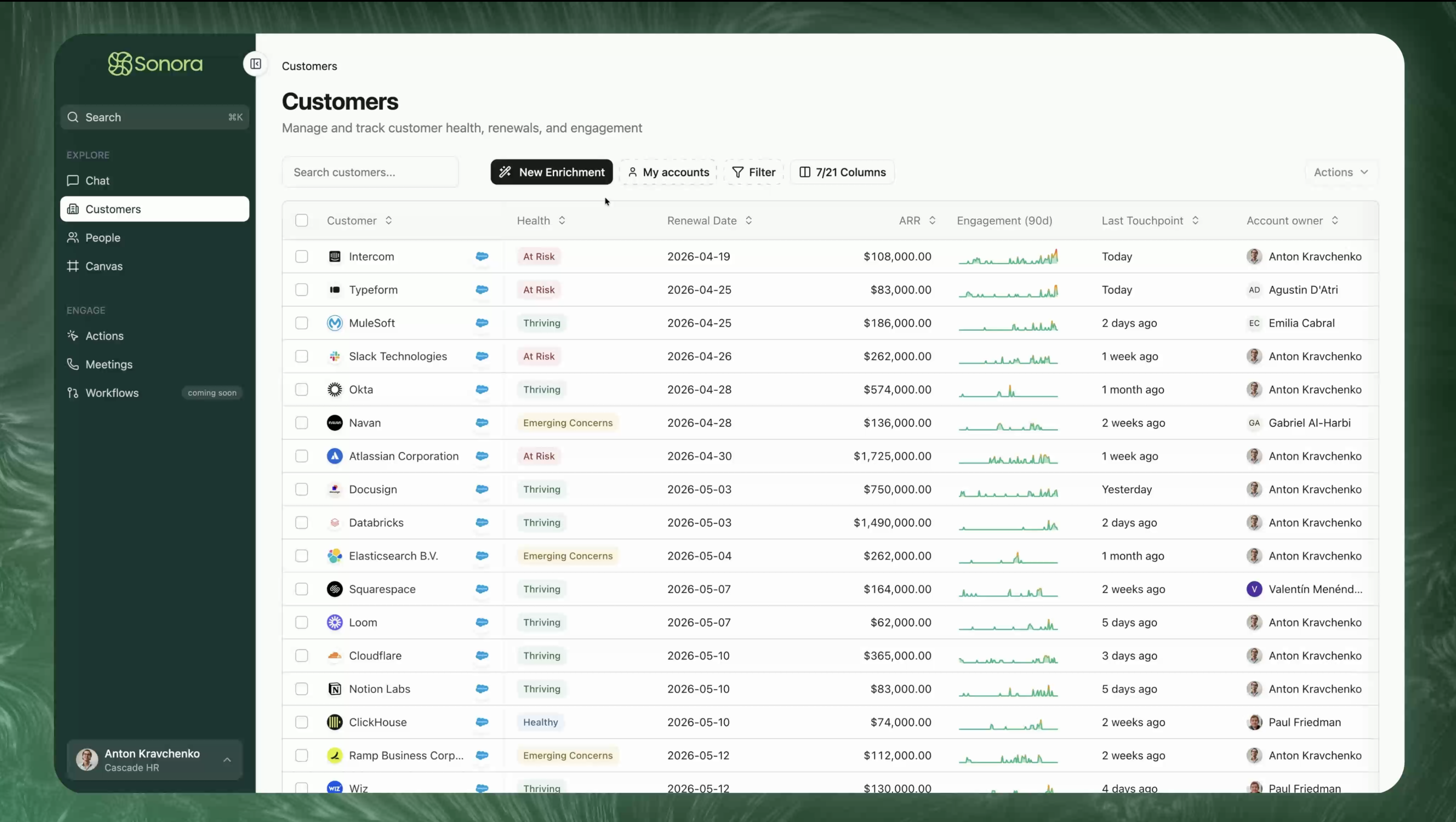The width and height of the screenshot is (1456, 822).
Task: Focus the Search customers input field
Action: [x=370, y=172]
